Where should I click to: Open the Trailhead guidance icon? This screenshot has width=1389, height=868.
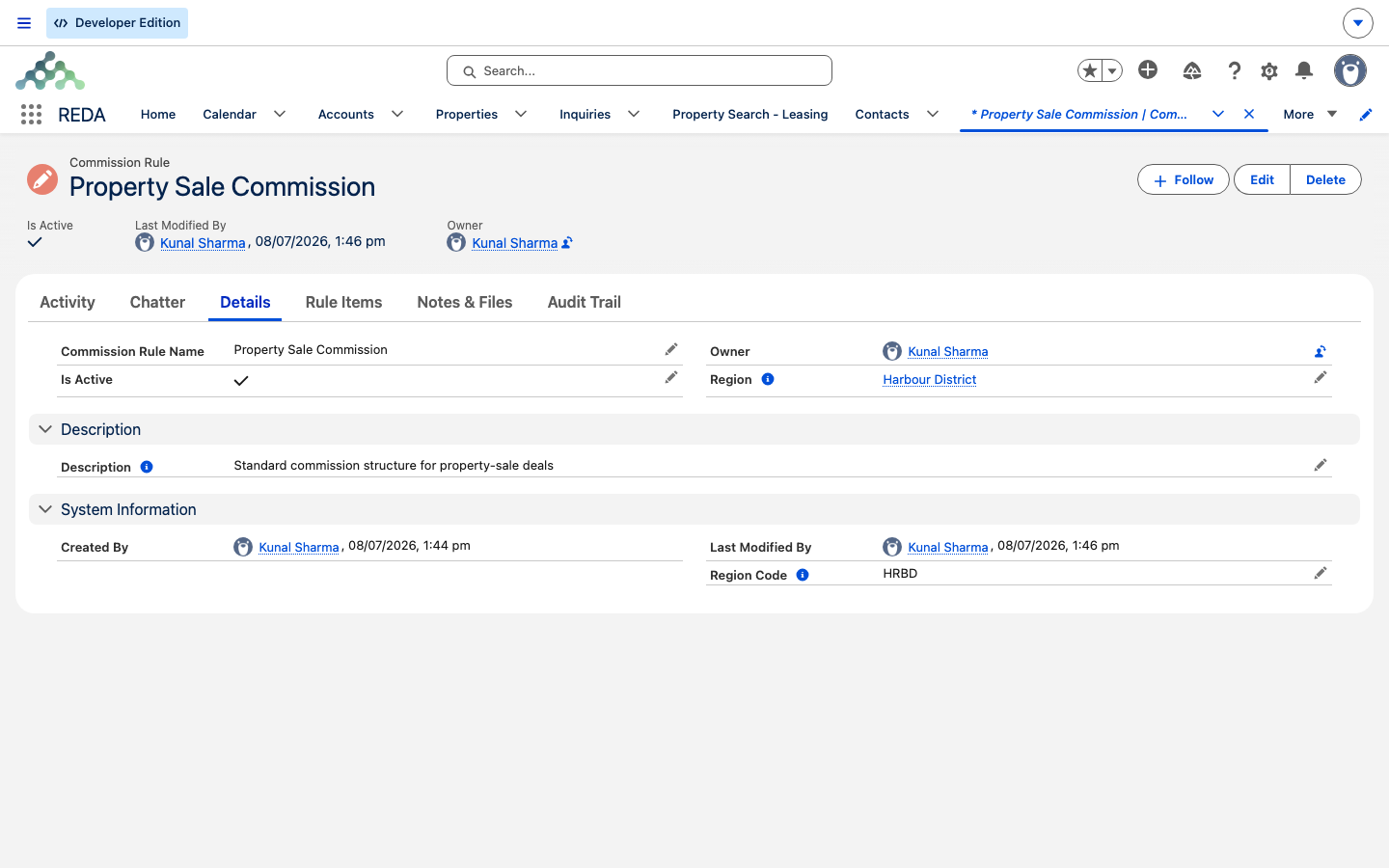1192,70
